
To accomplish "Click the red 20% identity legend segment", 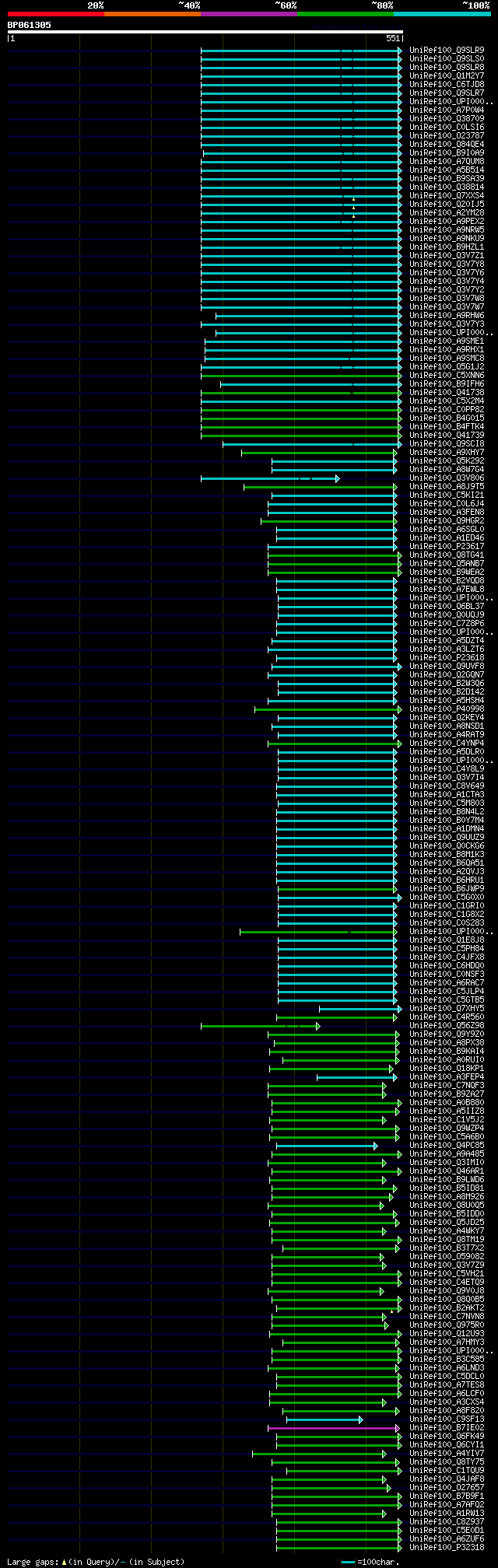I will (55, 14).
